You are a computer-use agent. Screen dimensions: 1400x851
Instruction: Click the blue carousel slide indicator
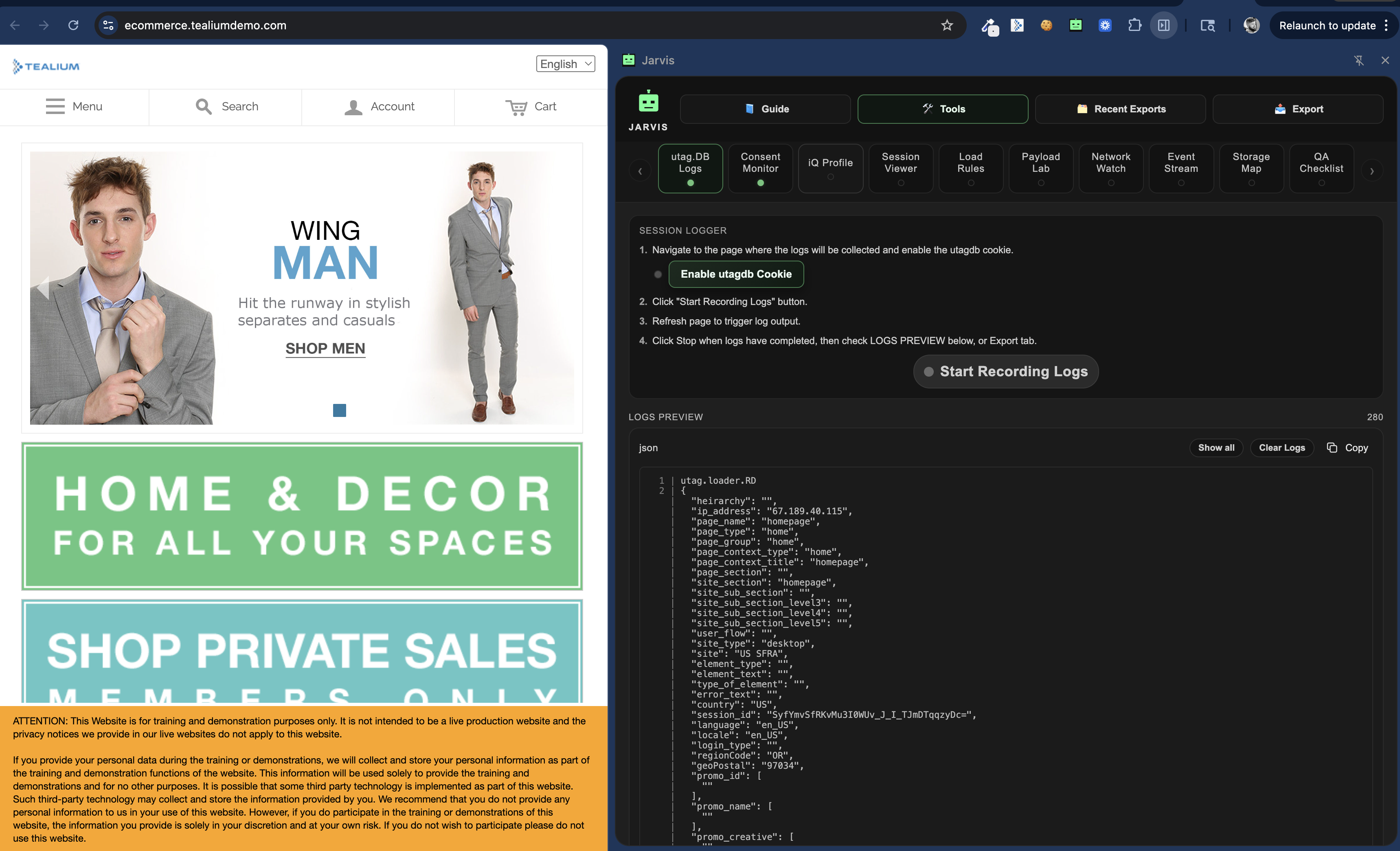(339, 410)
